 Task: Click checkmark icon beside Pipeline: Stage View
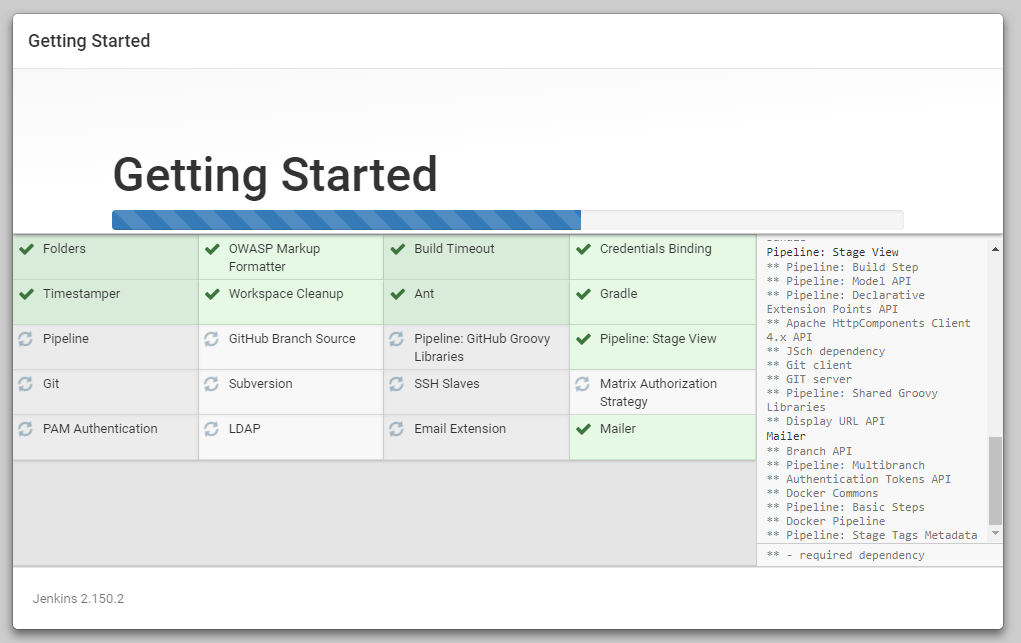coord(583,339)
